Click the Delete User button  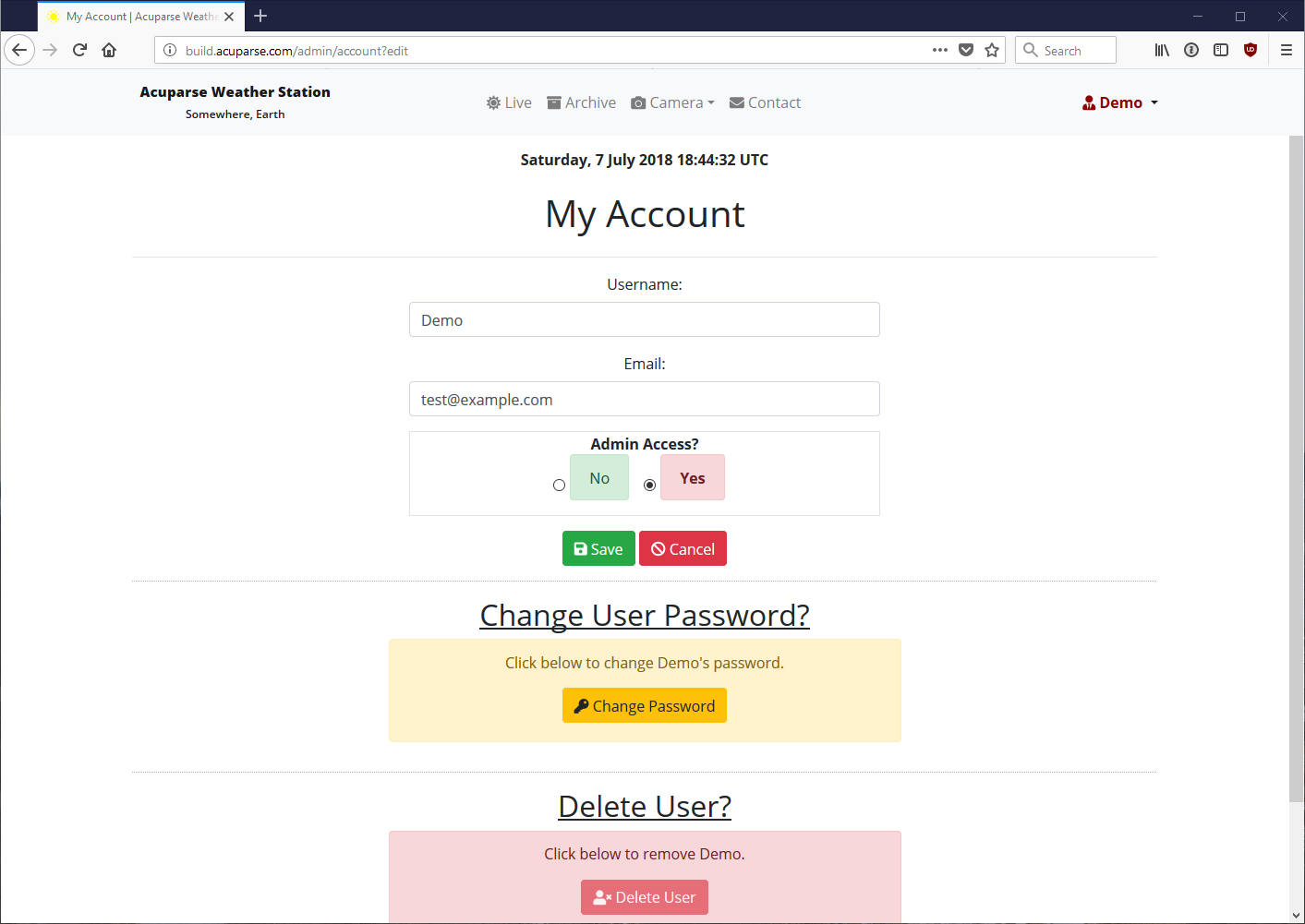(645, 896)
